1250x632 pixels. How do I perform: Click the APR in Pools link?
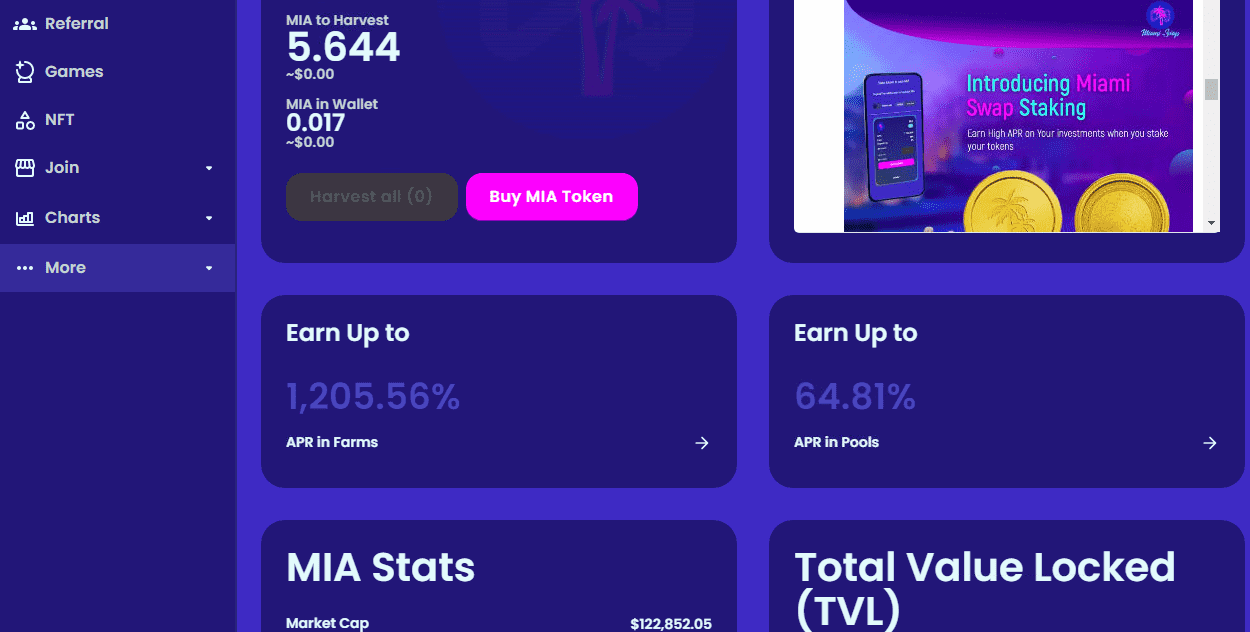click(x=836, y=442)
